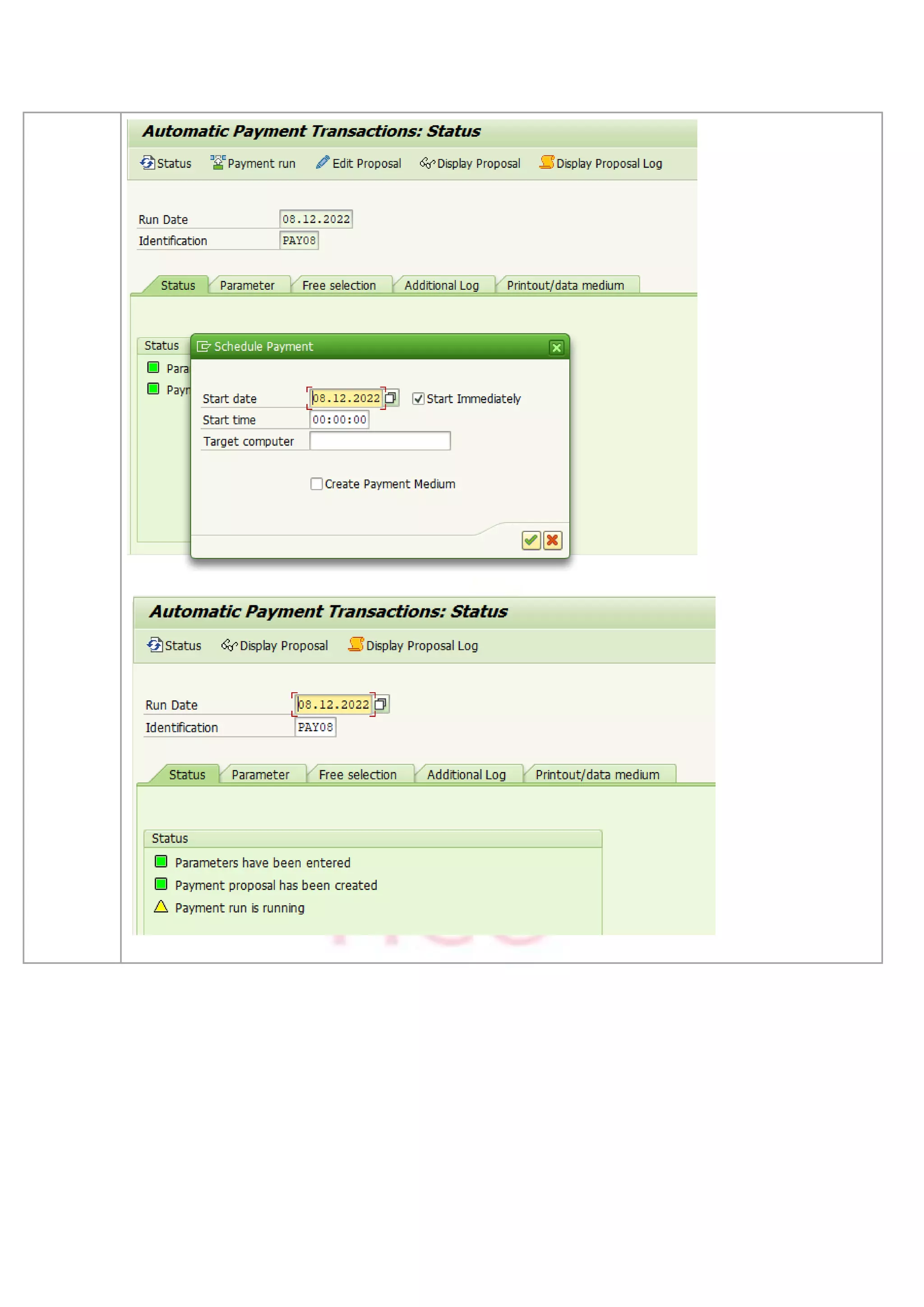Click the Target computer input field
This screenshot has width=924, height=1307.
(379, 441)
